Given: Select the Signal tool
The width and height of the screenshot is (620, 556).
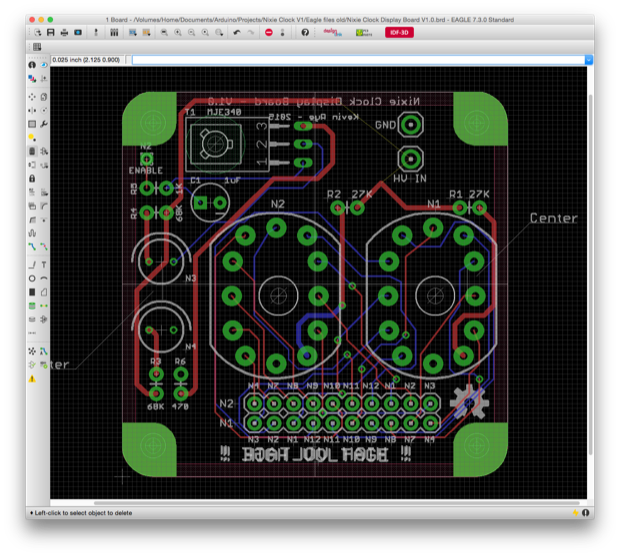Looking at the screenshot, I should pos(44,306).
